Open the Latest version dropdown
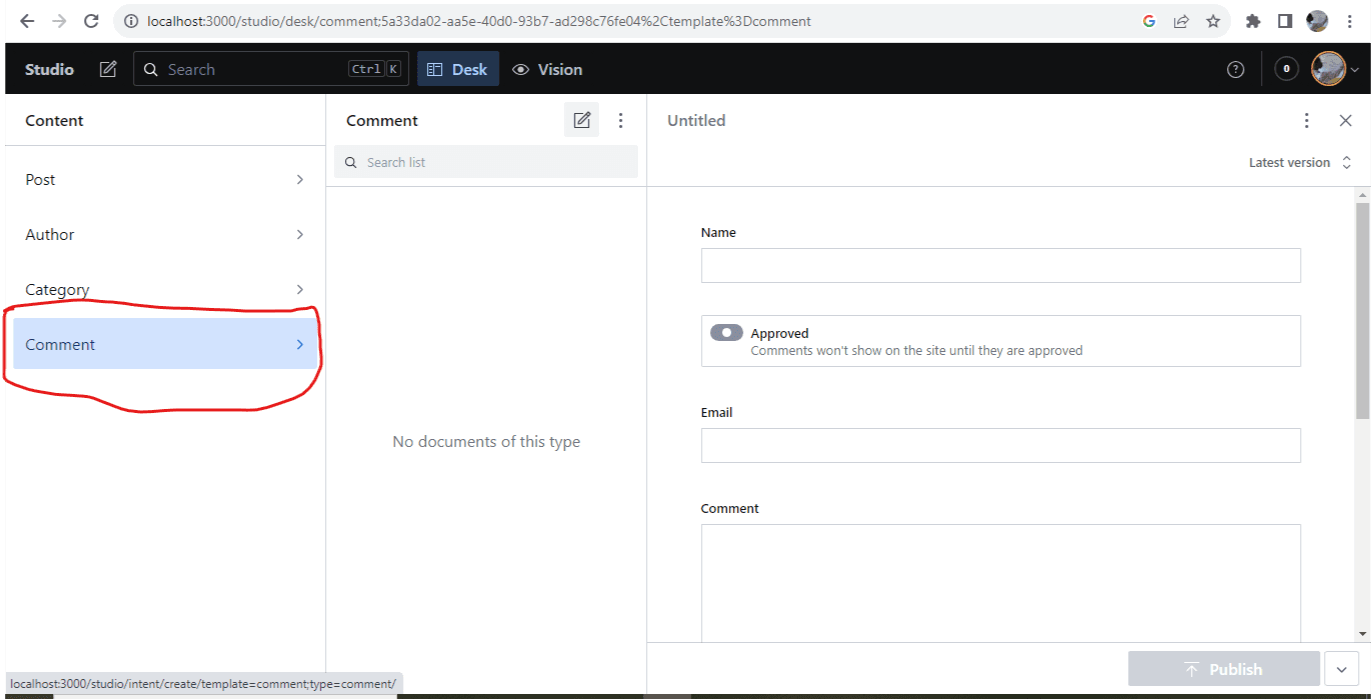Screen dimensions: 1371x699 click(1300, 162)
